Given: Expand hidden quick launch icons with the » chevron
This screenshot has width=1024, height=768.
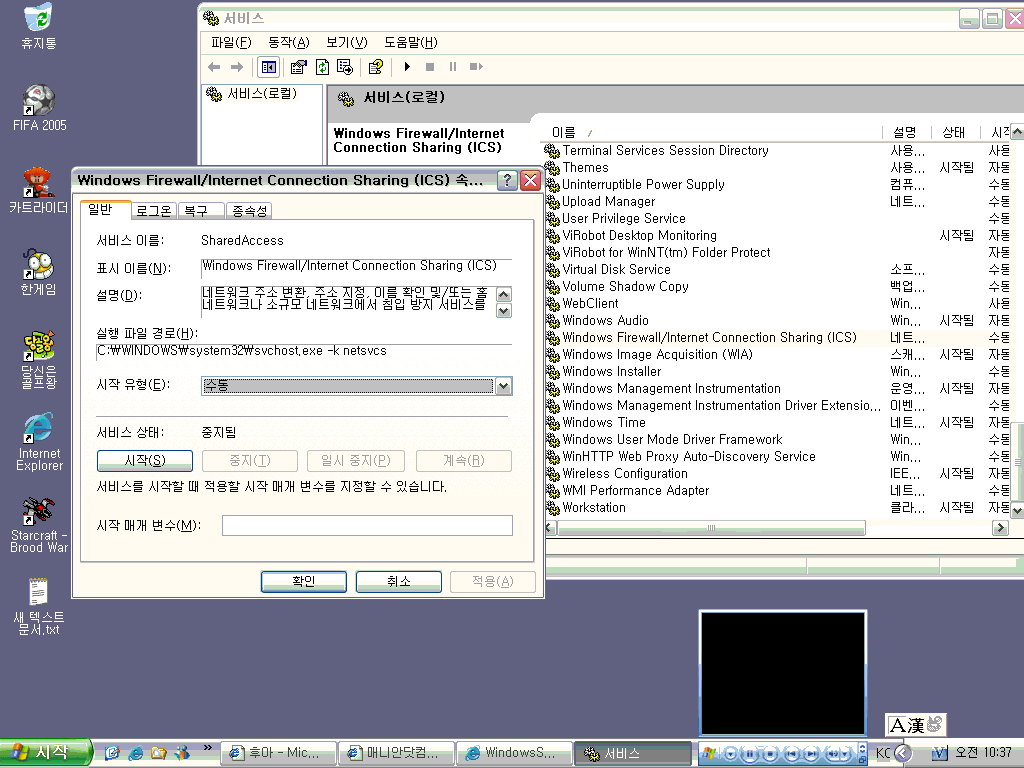Looking at the screenshot, I should [208, 748].
